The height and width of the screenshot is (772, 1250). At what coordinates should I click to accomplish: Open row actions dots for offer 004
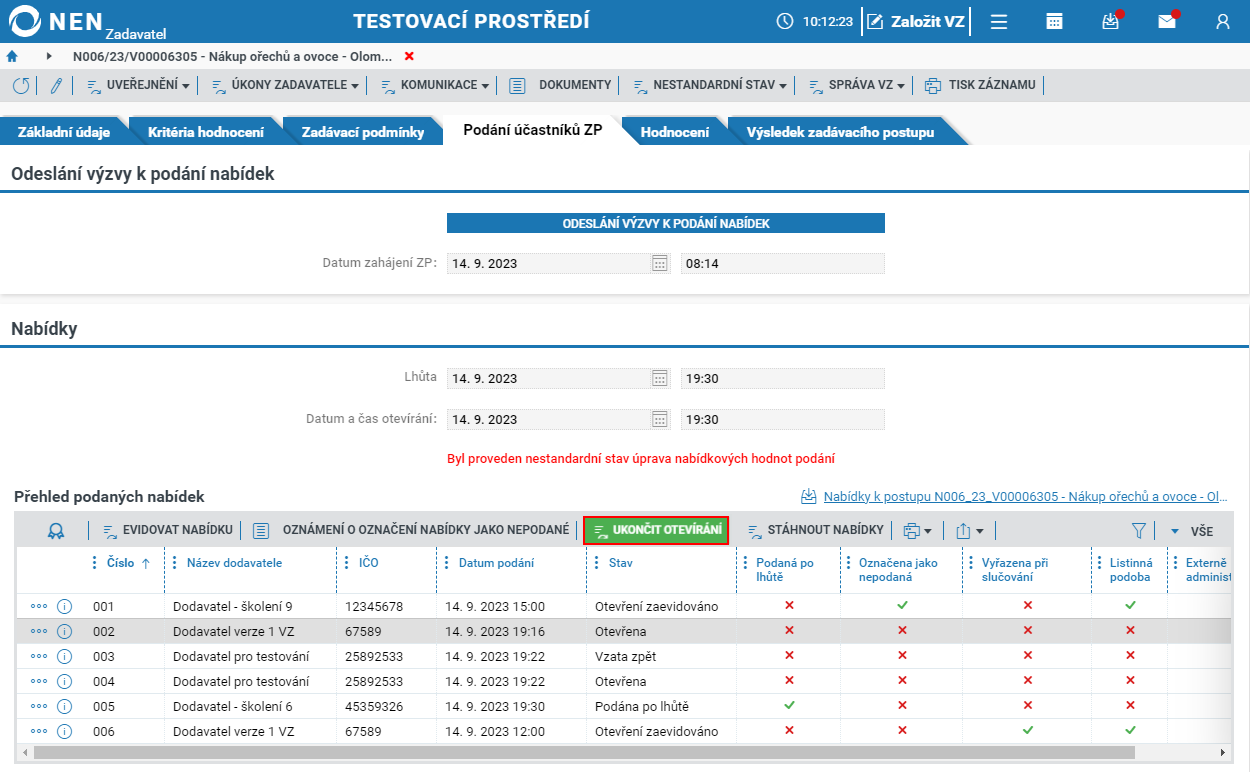pos(39,681)
